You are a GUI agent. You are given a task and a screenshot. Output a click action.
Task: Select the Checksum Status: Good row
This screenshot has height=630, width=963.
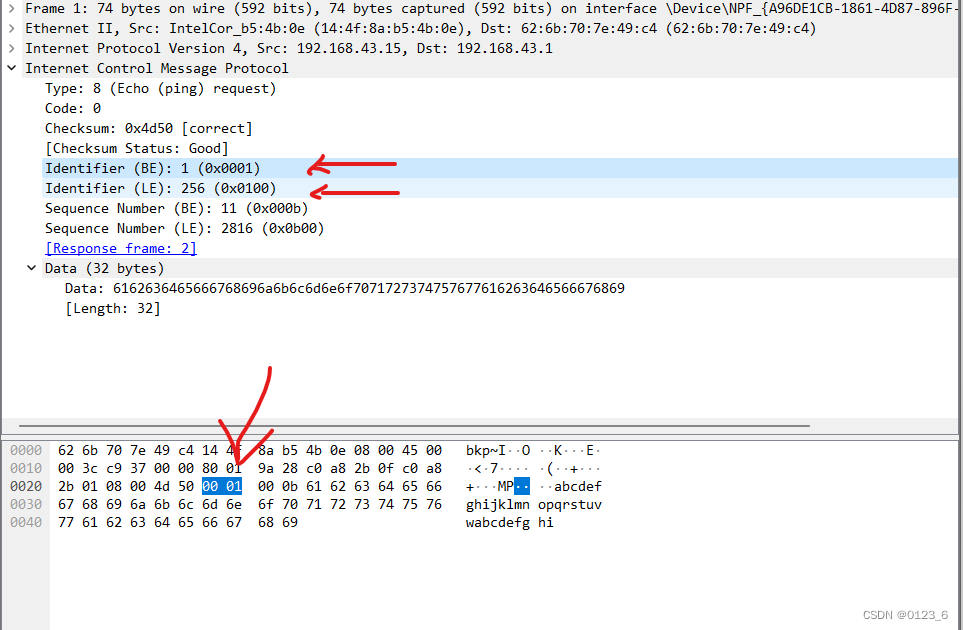click(136, 148)
